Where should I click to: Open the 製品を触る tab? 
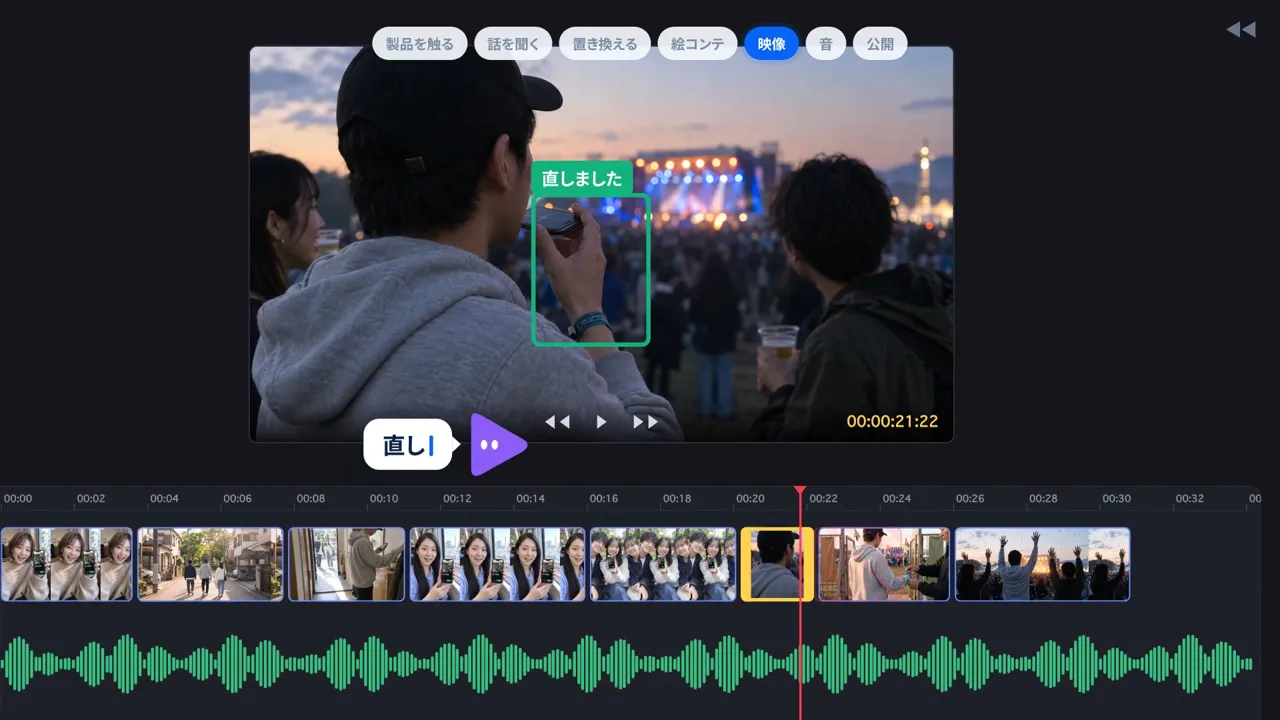click(420, 44)
